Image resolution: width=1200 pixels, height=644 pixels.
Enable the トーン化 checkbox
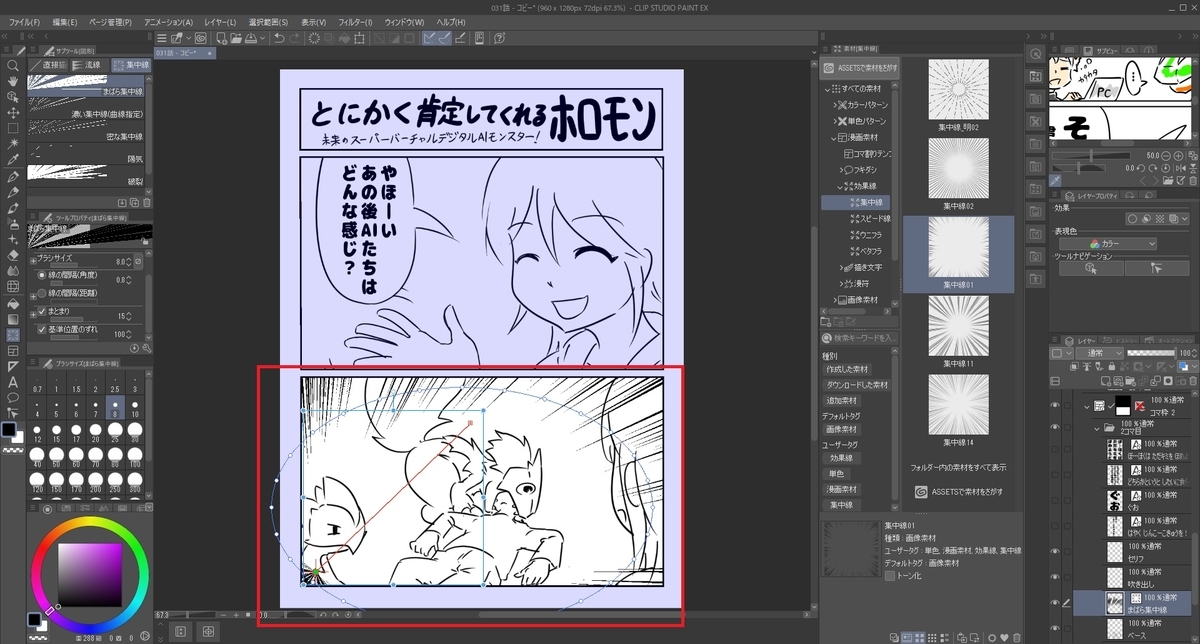(890, 576)
